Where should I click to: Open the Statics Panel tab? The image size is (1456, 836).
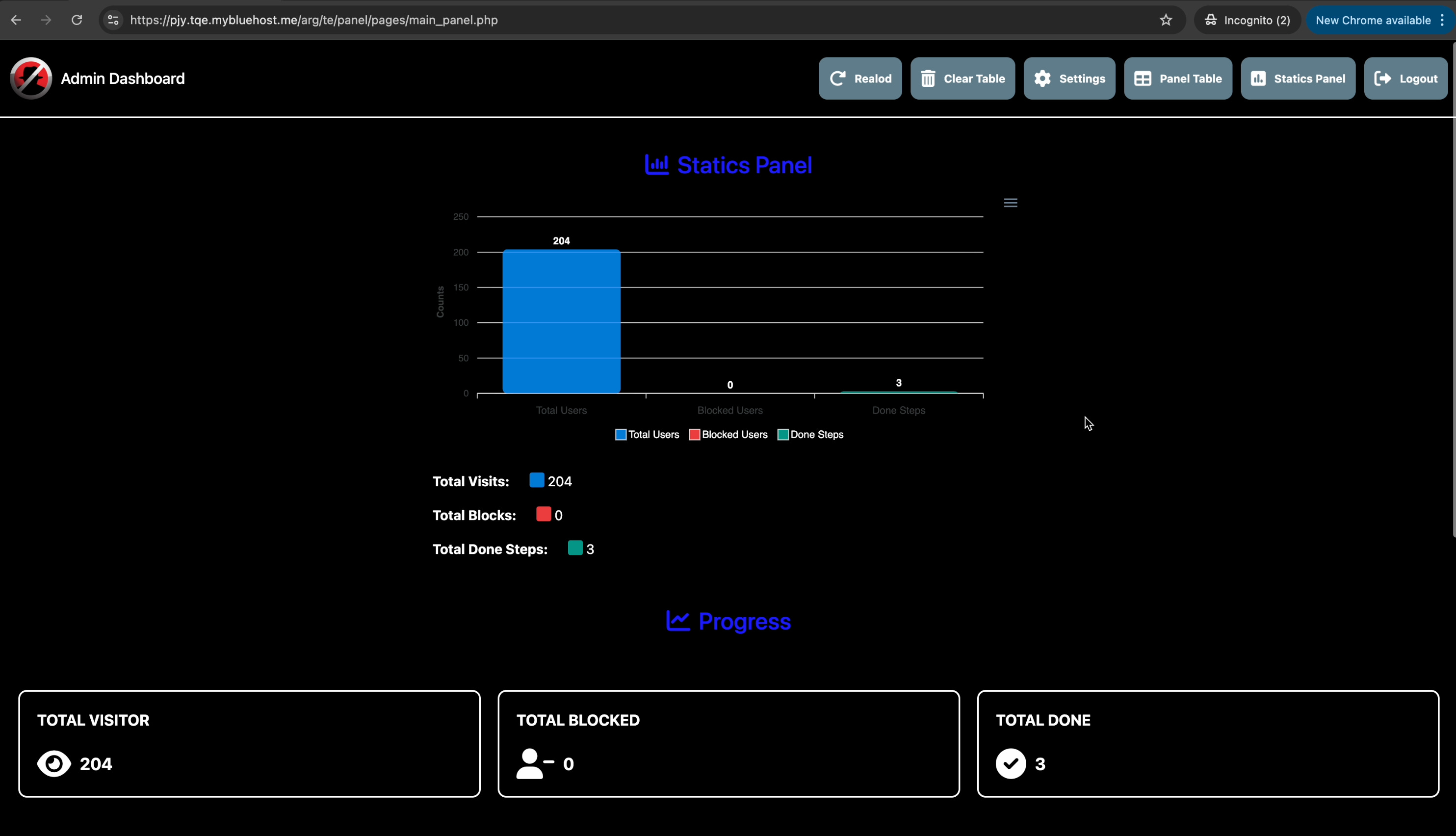tap(1298, 78)
